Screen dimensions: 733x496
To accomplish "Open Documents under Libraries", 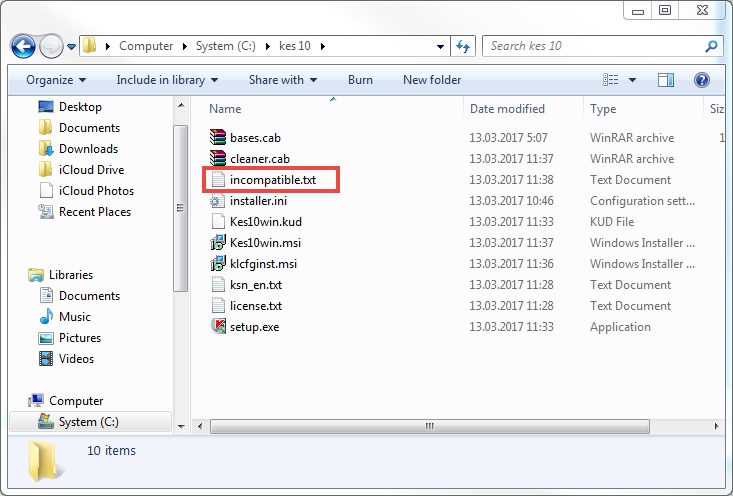I will coord(79,295).
